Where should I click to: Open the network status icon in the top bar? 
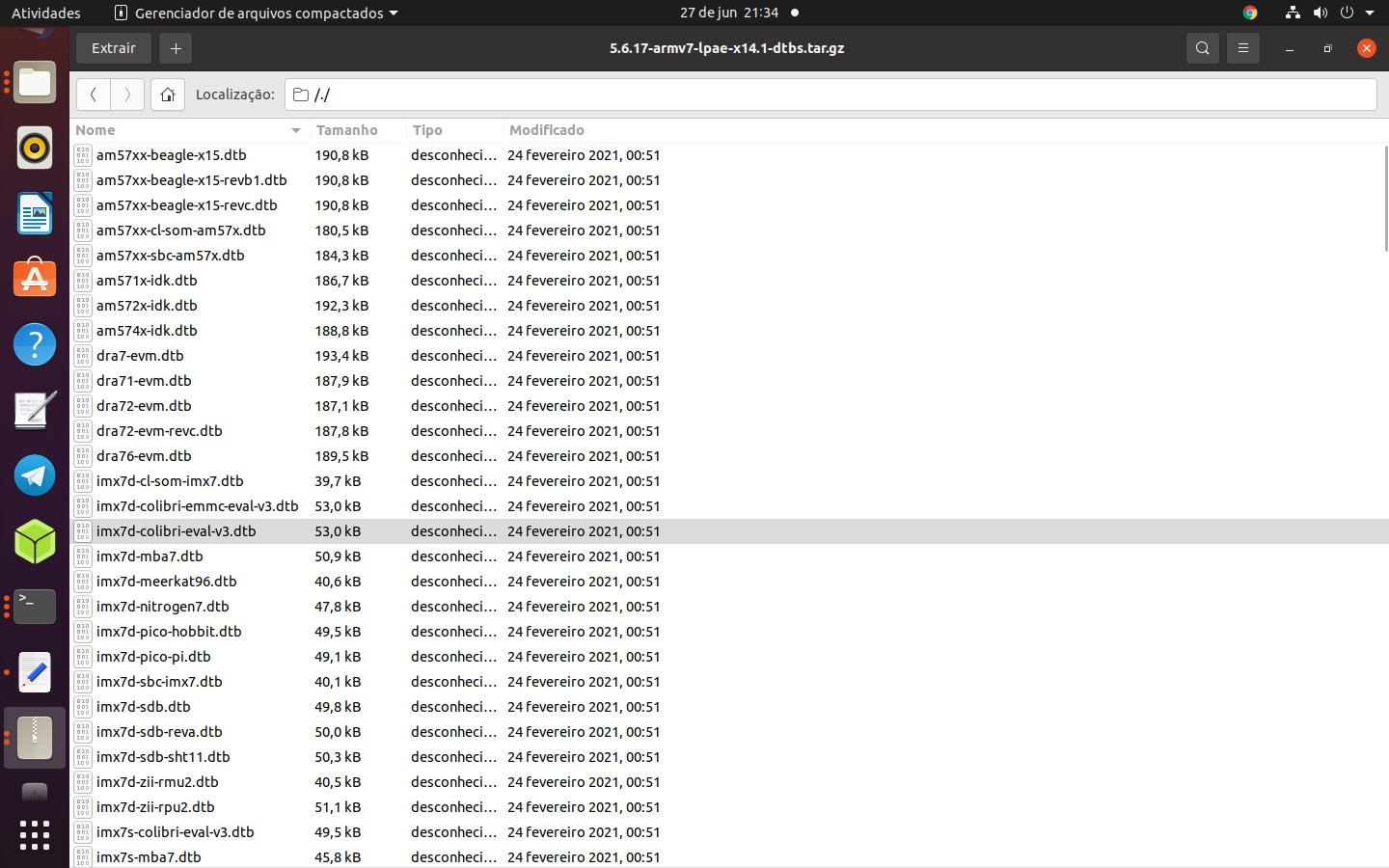[x=1293, y=13]
